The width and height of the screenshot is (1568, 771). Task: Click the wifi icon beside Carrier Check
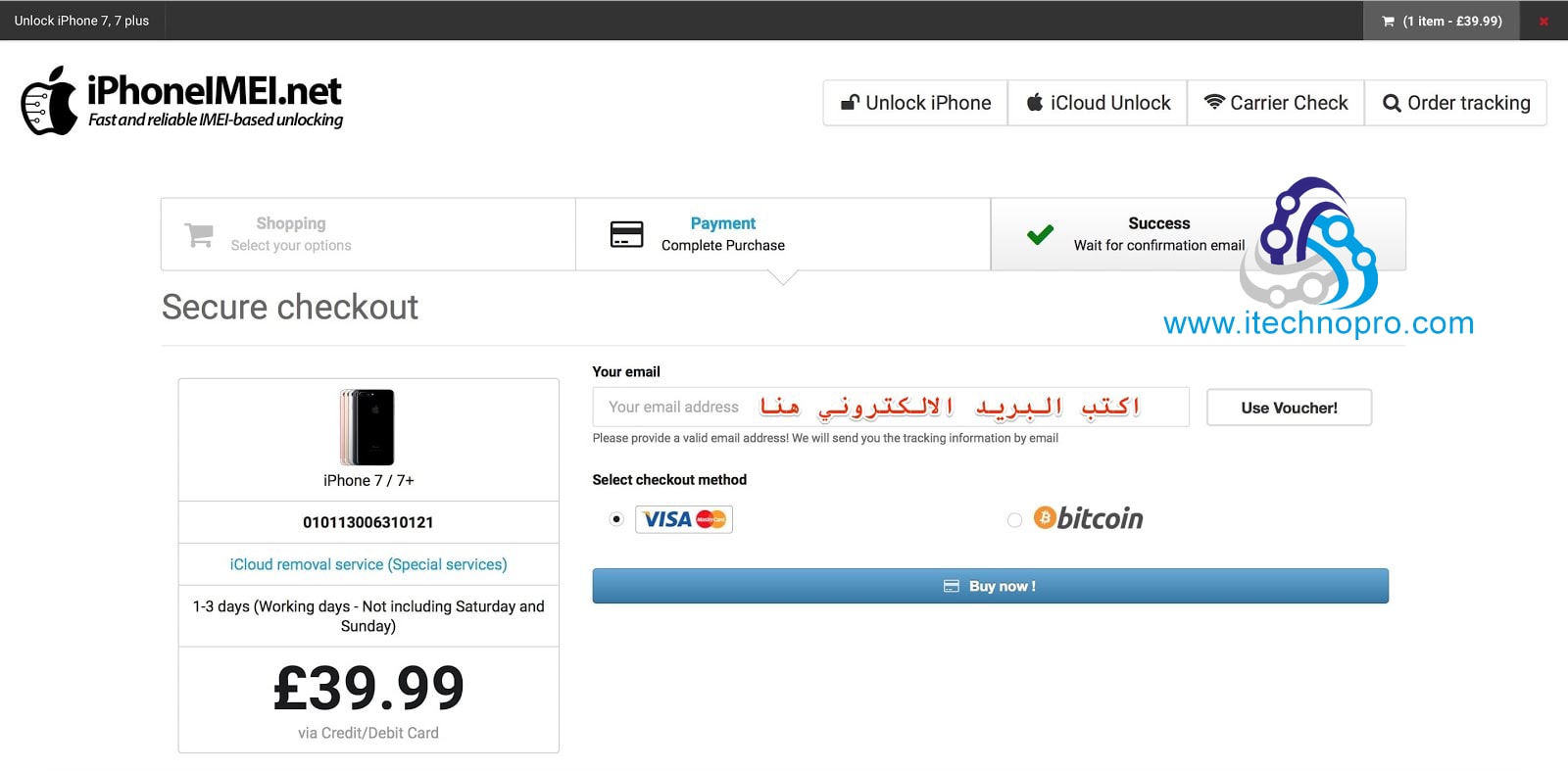click(1214, 102)
